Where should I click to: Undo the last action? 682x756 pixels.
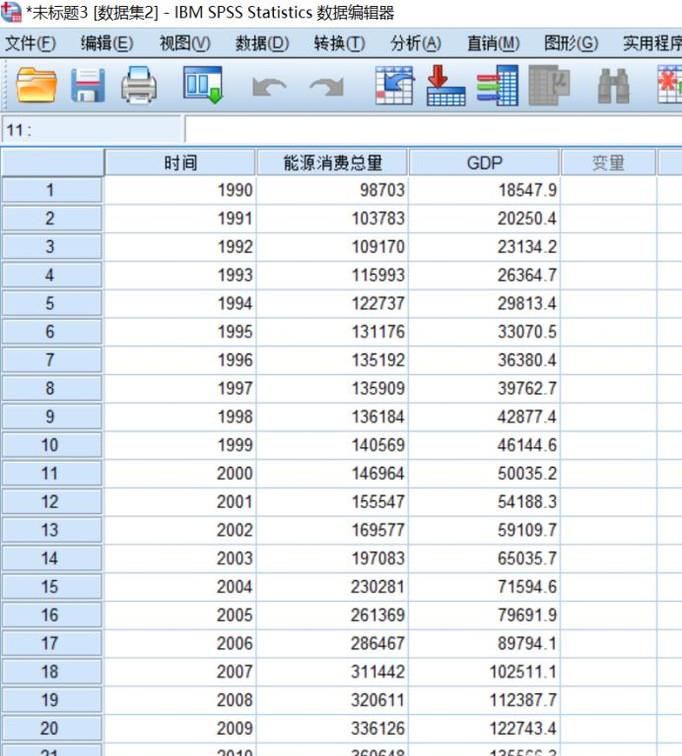tap(269, 87)
